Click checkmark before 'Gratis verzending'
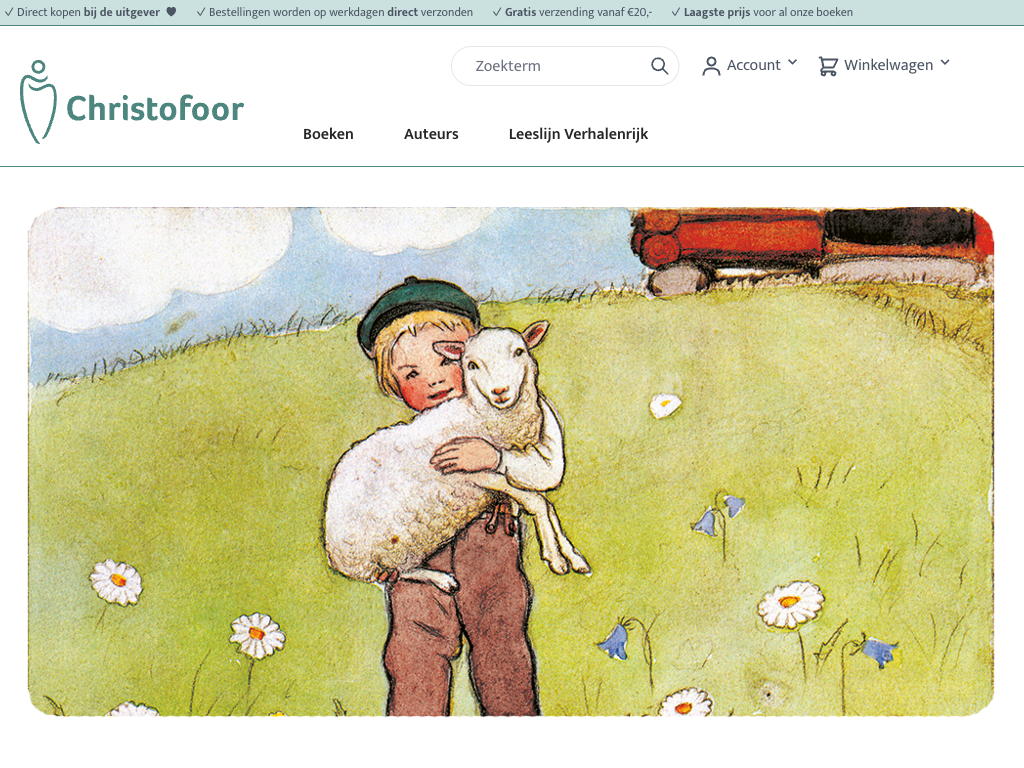The height and width of the screenshot is (768, 1024). pyautogui.click(x=497, y=12)
